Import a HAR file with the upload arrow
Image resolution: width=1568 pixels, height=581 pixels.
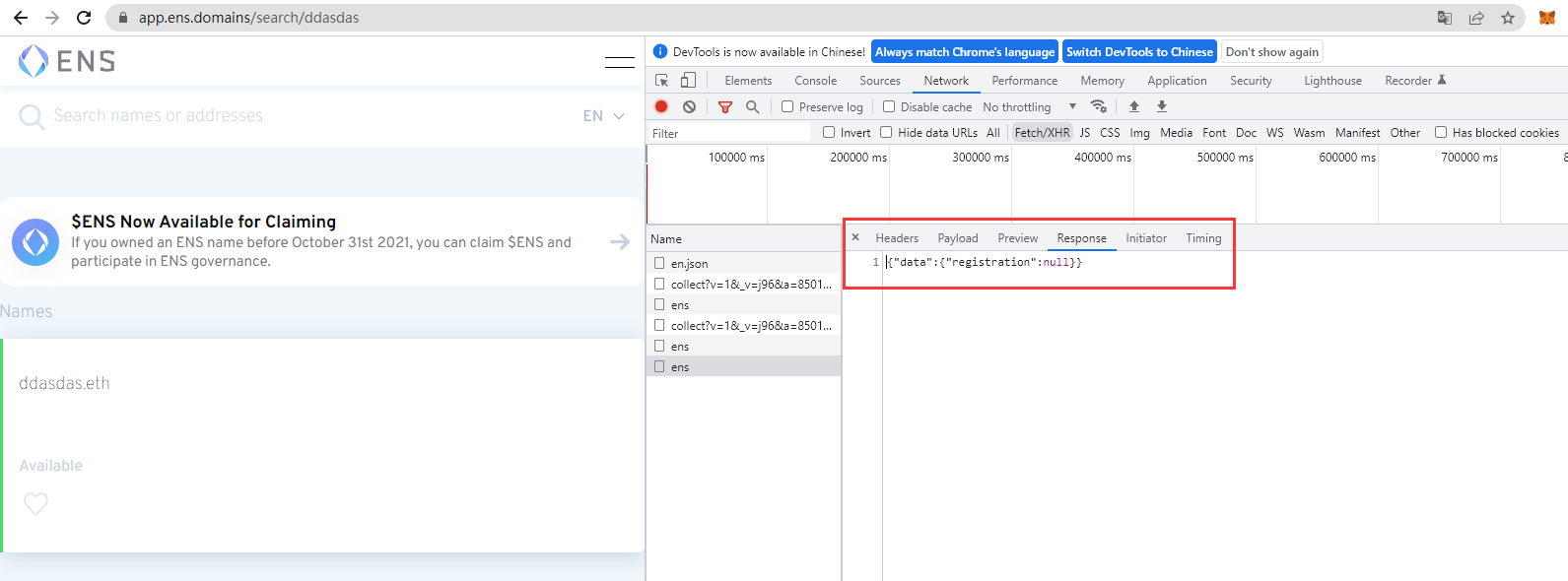tap(1134, 106)
